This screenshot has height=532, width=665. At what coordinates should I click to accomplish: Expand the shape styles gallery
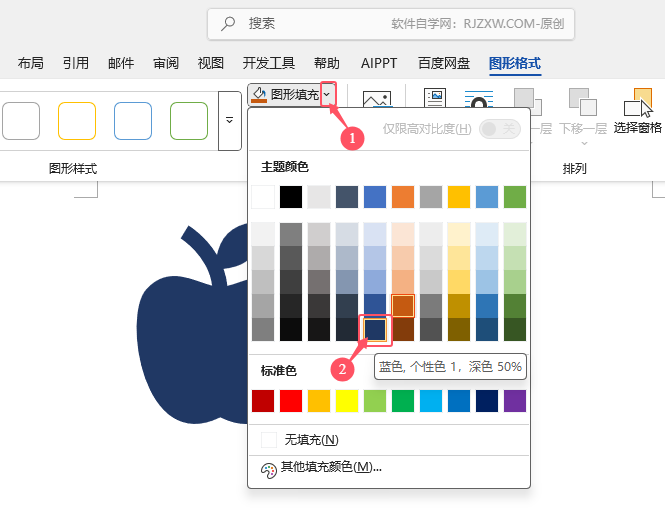(x=229, y=121)
